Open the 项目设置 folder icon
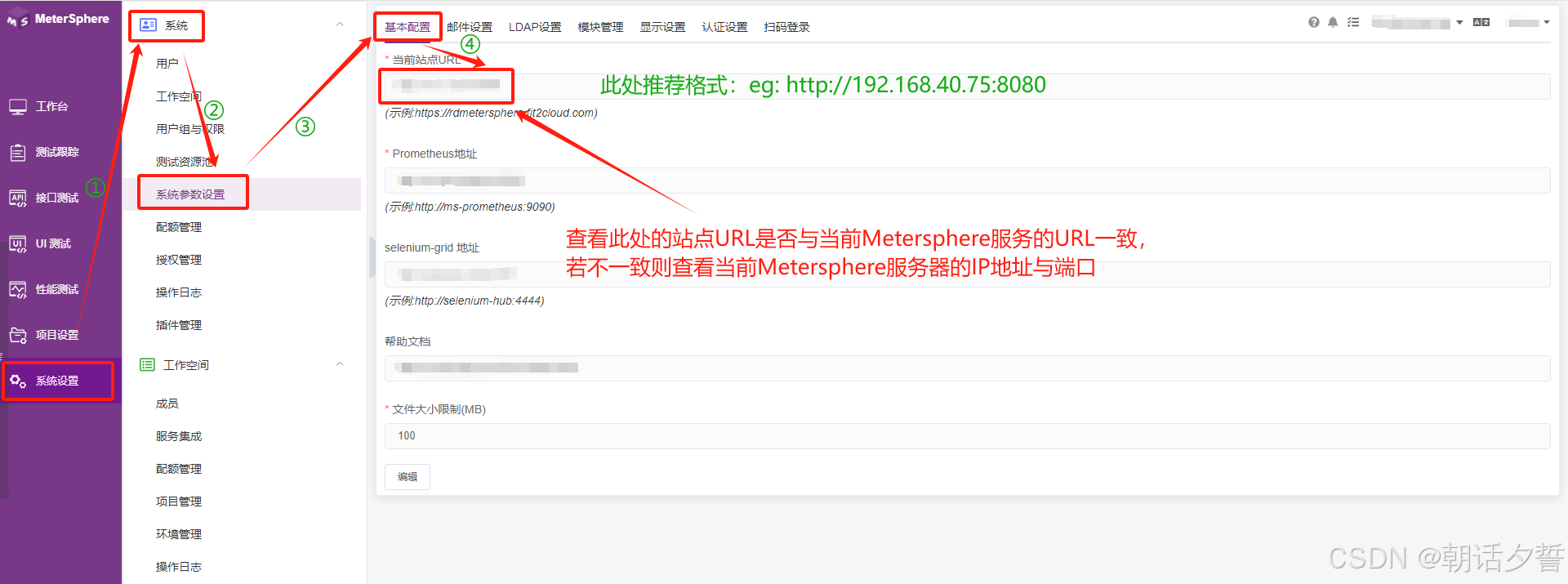The image size is (1568, 584). click(18, 335)
